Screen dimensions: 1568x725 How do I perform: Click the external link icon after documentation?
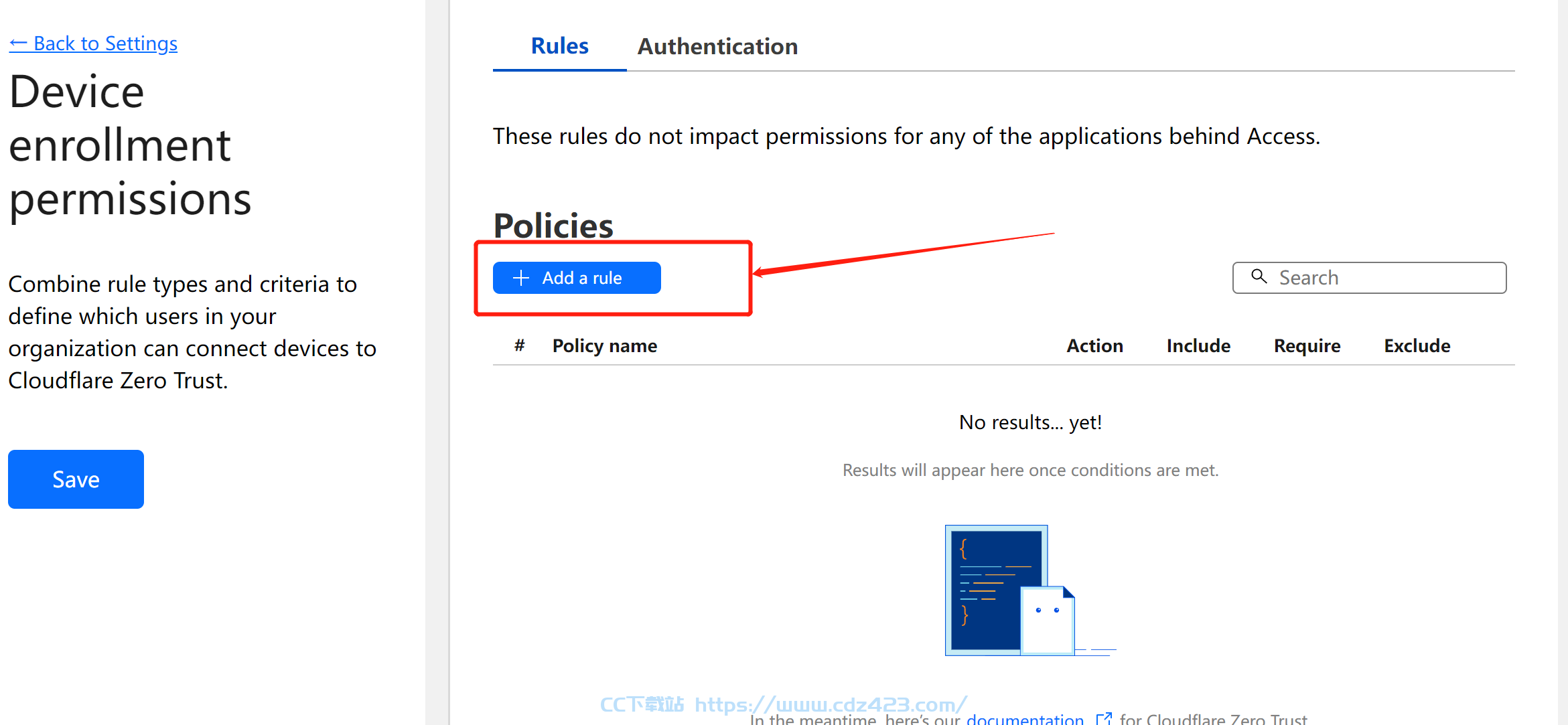tap(1104, 719)
